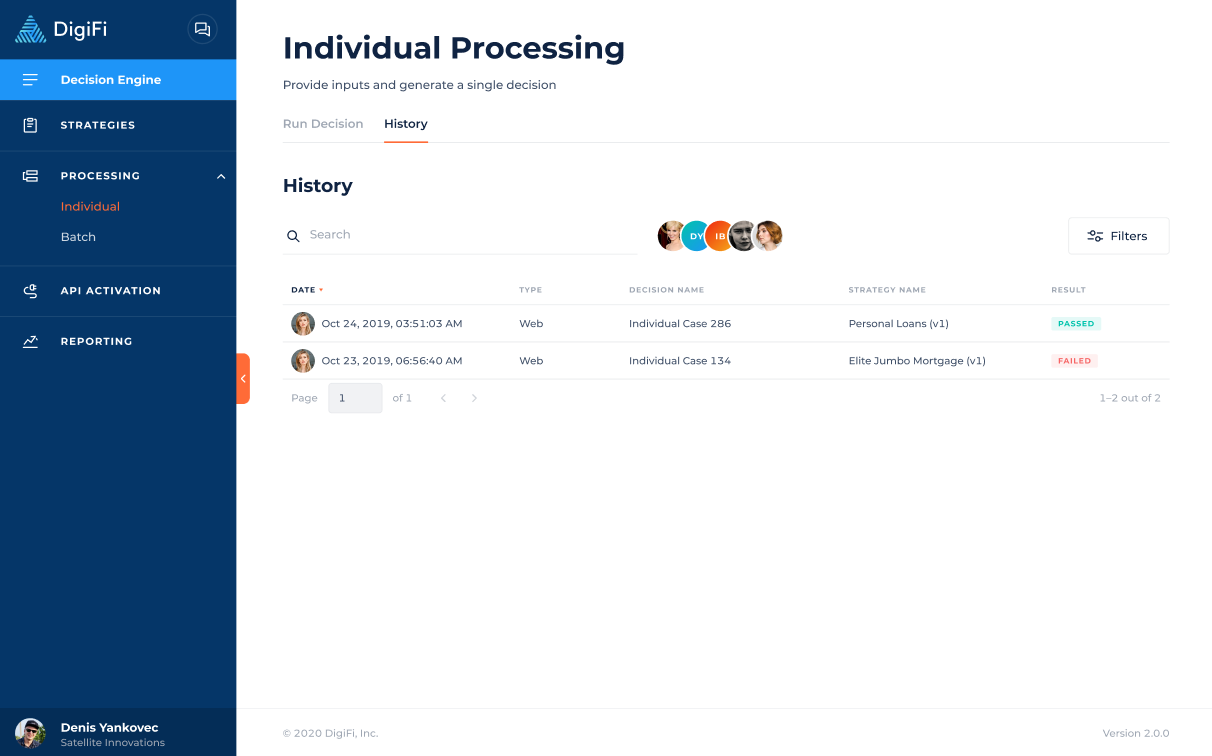Click Web type in Case 134 row
This screenshot has height=756, width=1212.
(531, 361)
